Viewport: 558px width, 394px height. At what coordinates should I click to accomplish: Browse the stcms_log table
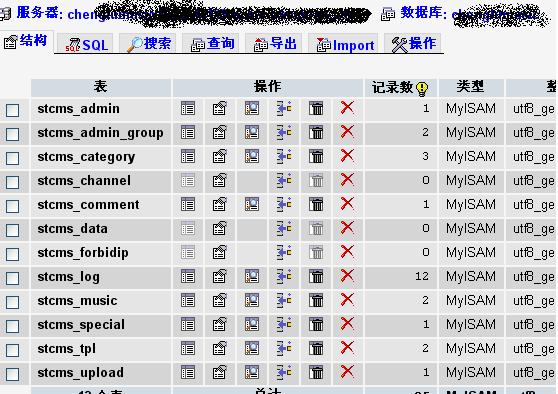(x=188, y=276)
